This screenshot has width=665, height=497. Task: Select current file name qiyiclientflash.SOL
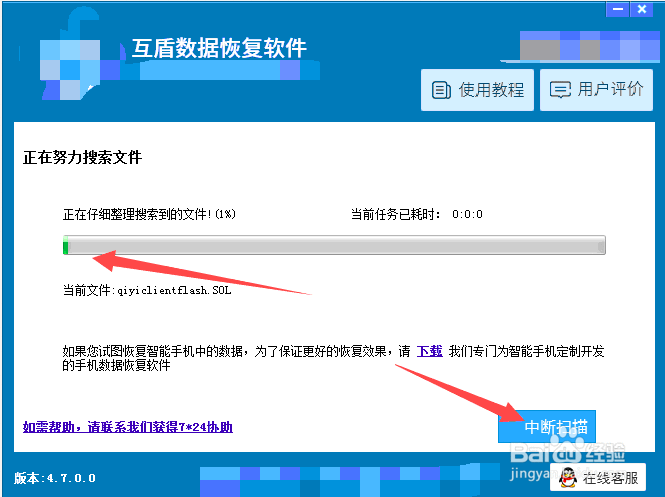click(174, 290)
